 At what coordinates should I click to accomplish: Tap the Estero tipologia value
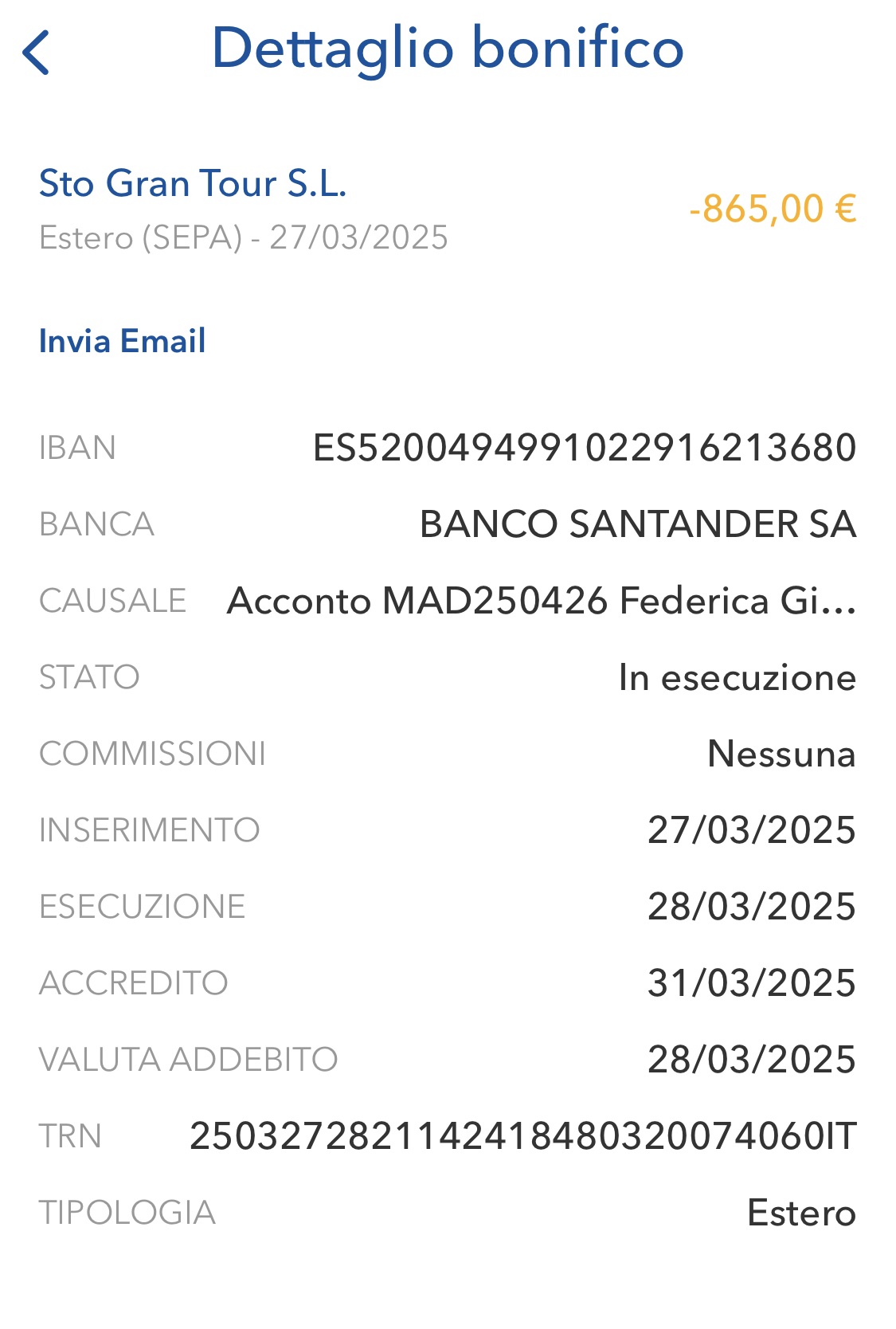click(x=802, y=1213)
